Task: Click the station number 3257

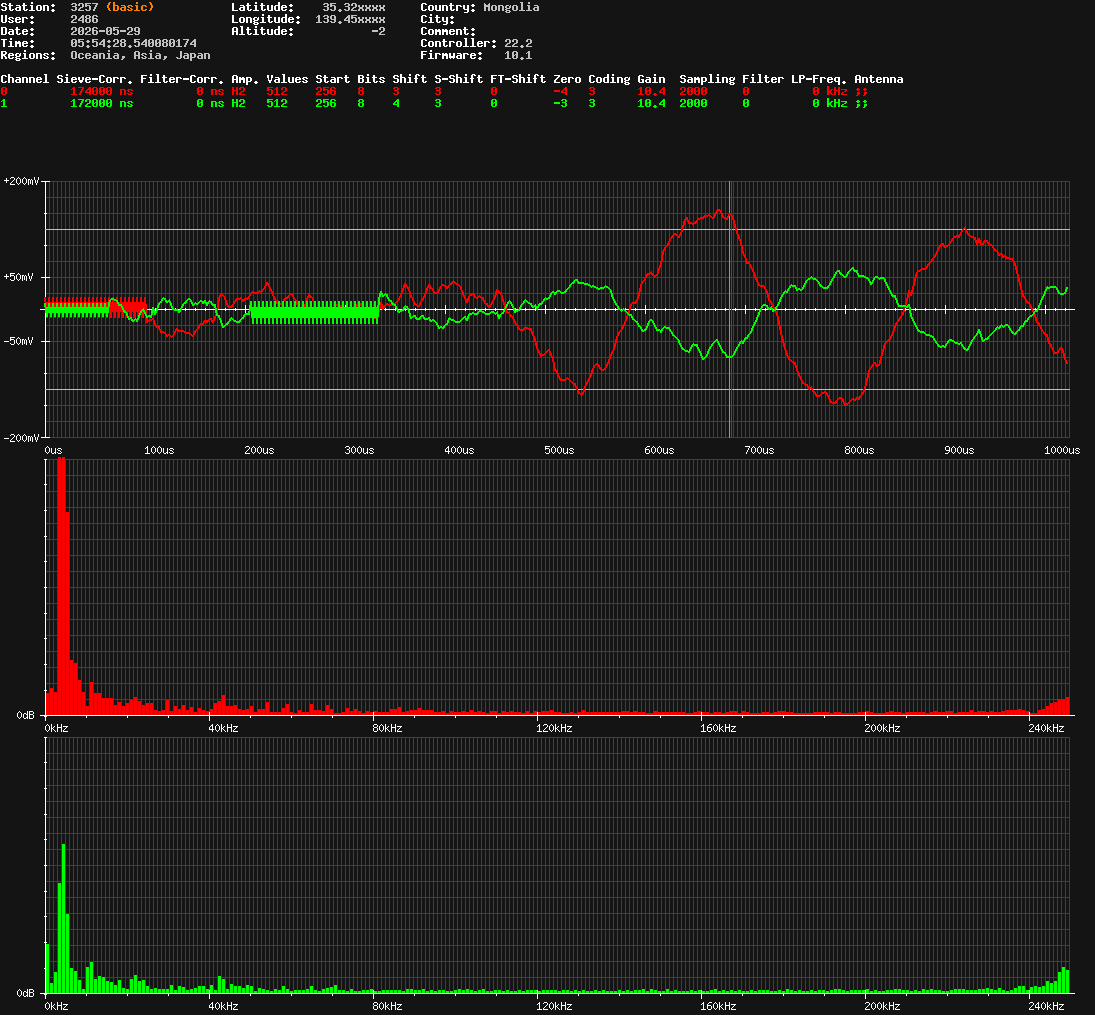Action: pos(84,7)
